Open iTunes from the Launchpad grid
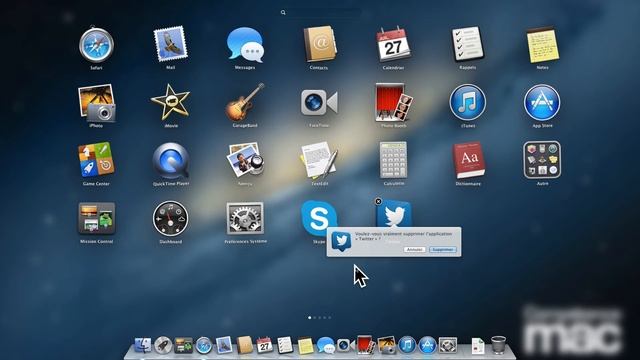 pos(468,102)
